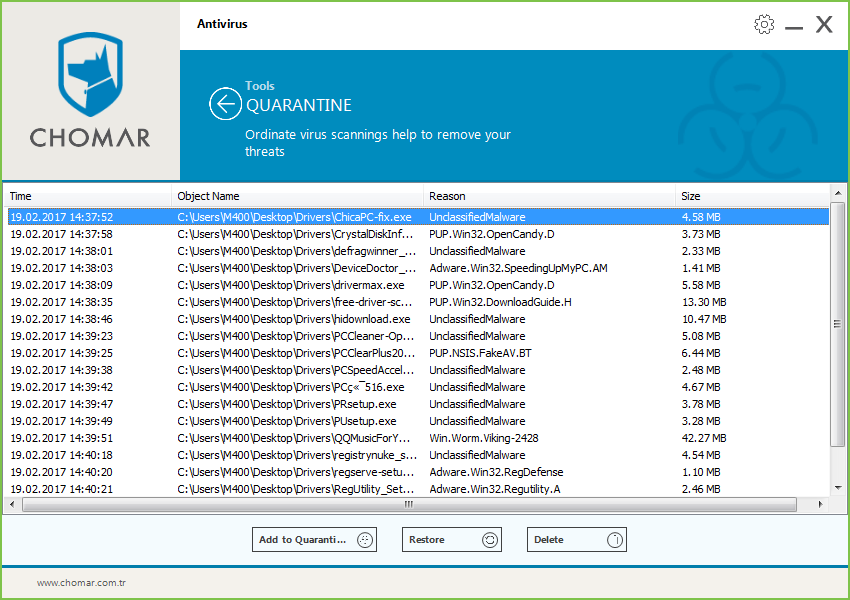Image resolution: width=850 pixels, height=600 pixels.
Task: Close the Antivirus window
Action: coord(824,25)
